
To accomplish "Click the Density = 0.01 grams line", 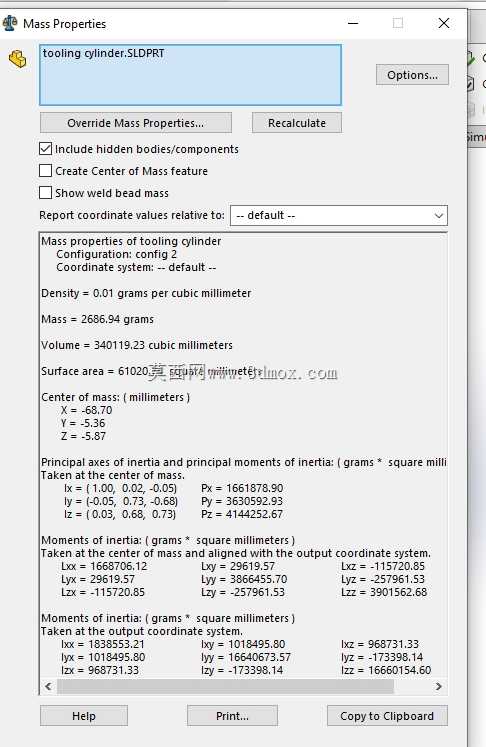I will (x=146, y=293).
